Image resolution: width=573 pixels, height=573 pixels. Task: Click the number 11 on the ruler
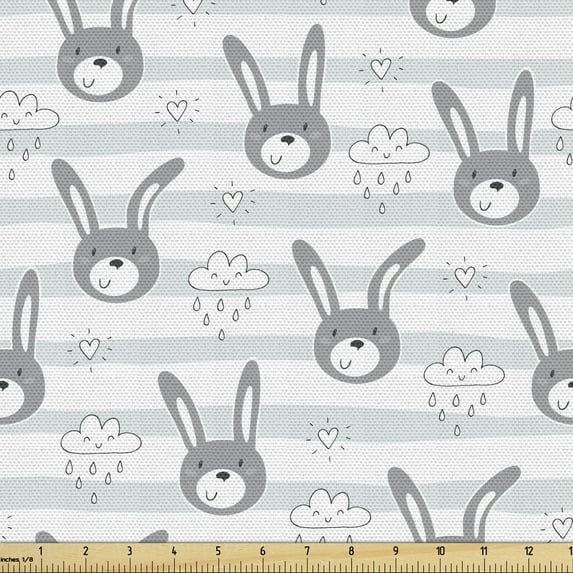coord(484,551)
